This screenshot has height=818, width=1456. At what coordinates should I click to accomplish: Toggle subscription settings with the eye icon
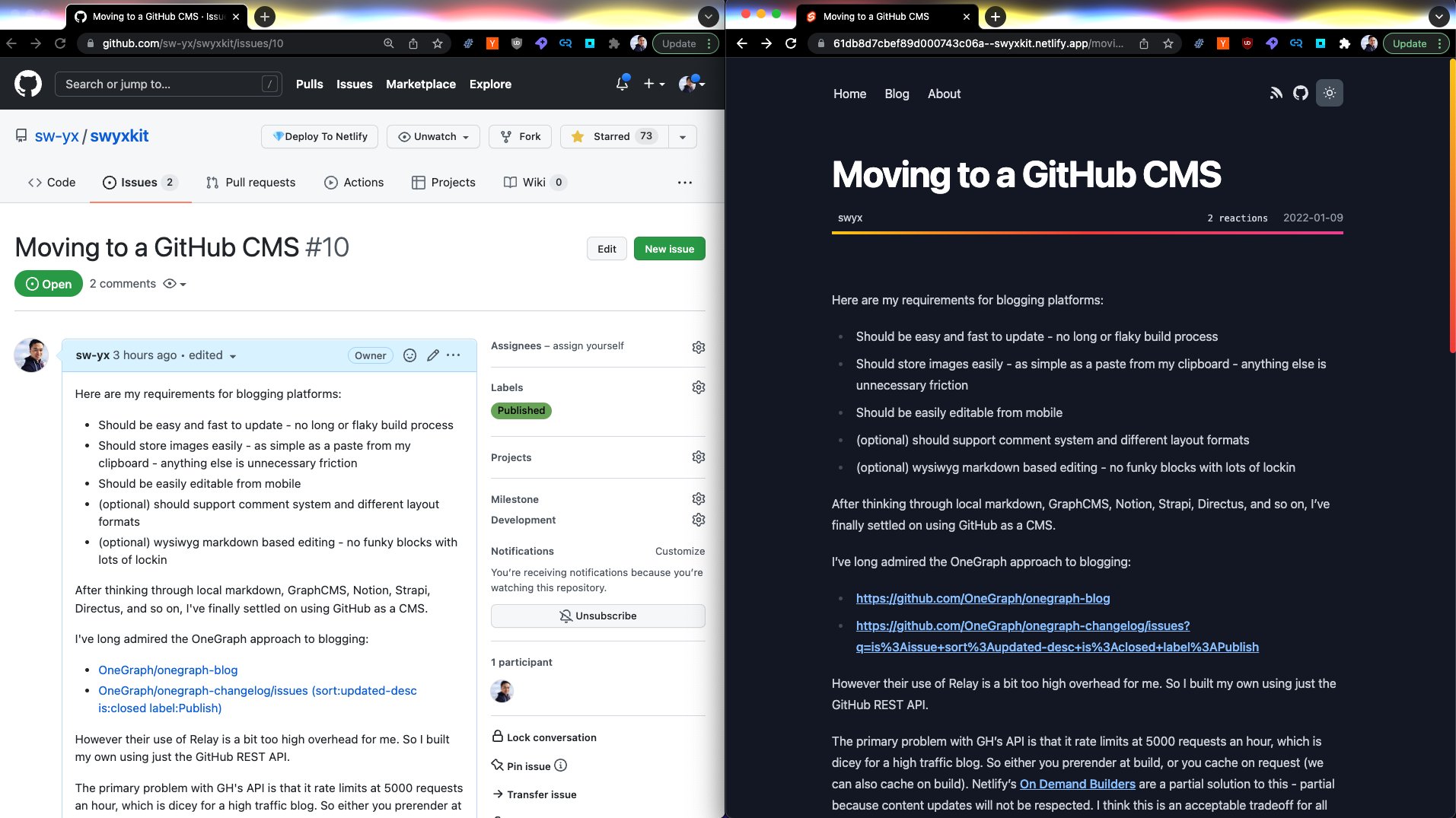(170, 284)
